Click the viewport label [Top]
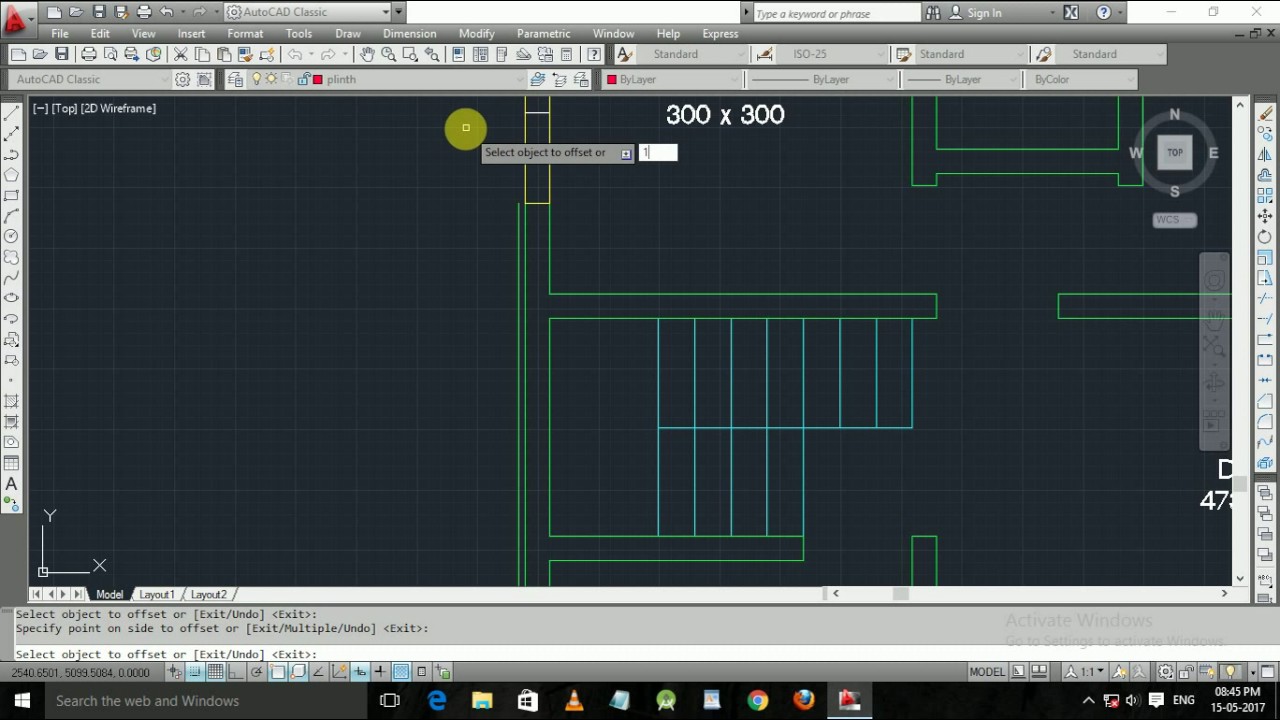The width and height of the screenshot is (1280, 720). click(64, 108)
